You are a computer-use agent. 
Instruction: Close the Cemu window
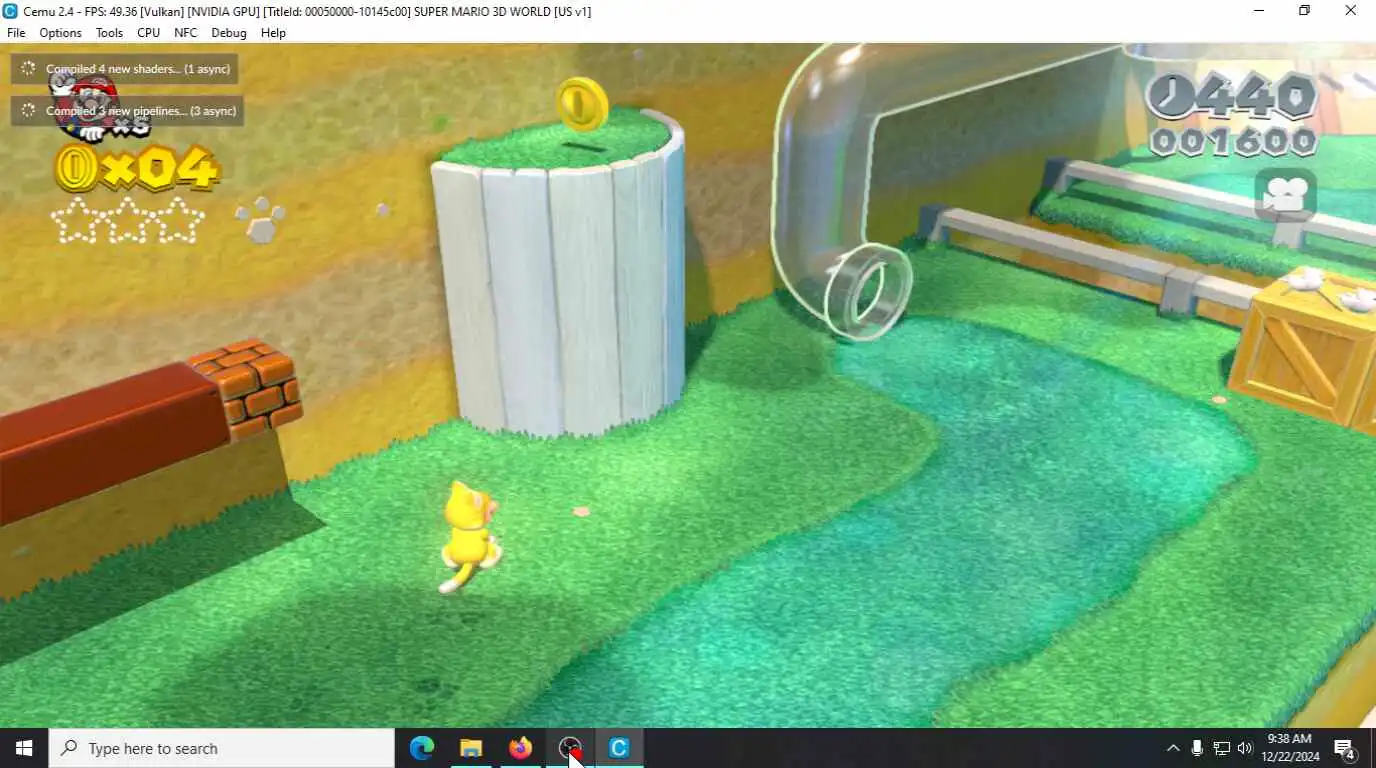tap(1351, 11)
